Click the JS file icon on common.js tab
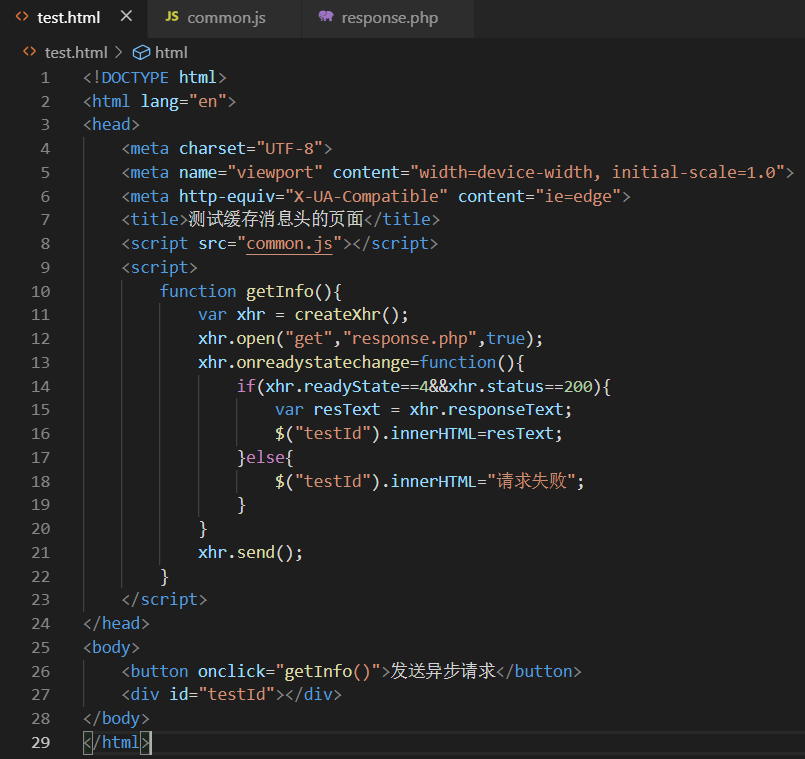The image size is (805, 759). (x=172, y=18)
